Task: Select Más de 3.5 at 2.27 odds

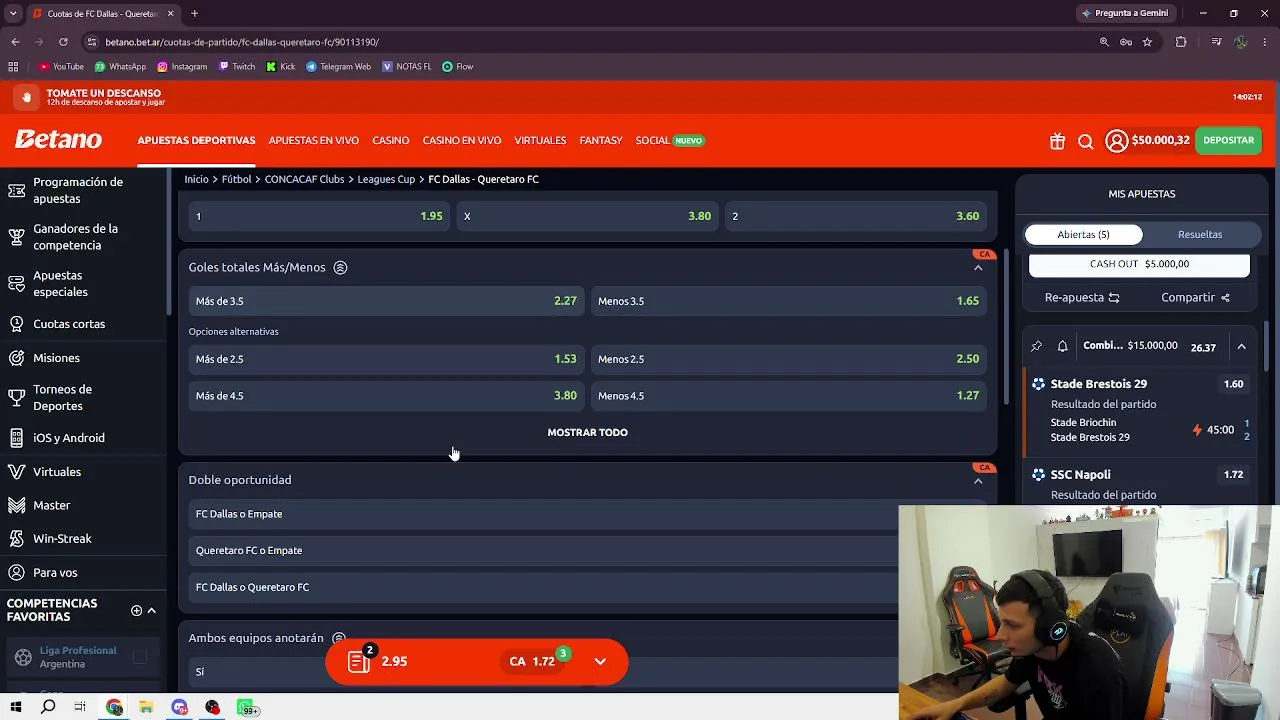Action: pyautogui.click(x=386, y=301)
